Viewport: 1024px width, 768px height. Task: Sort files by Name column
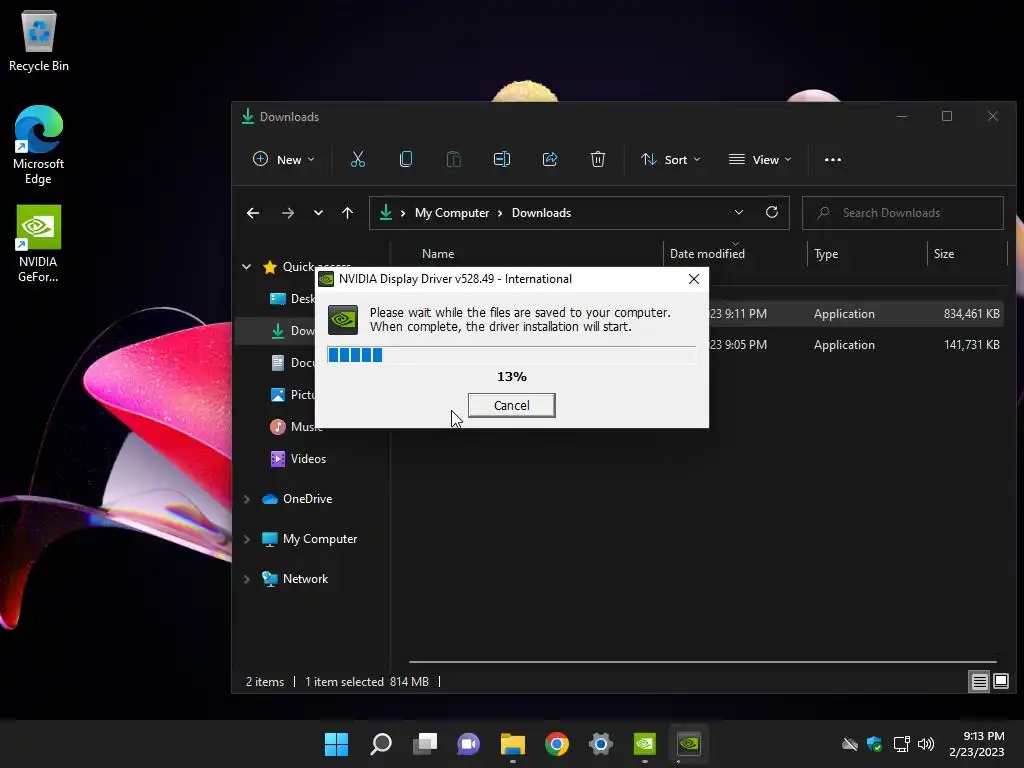[x=438, y=254]
